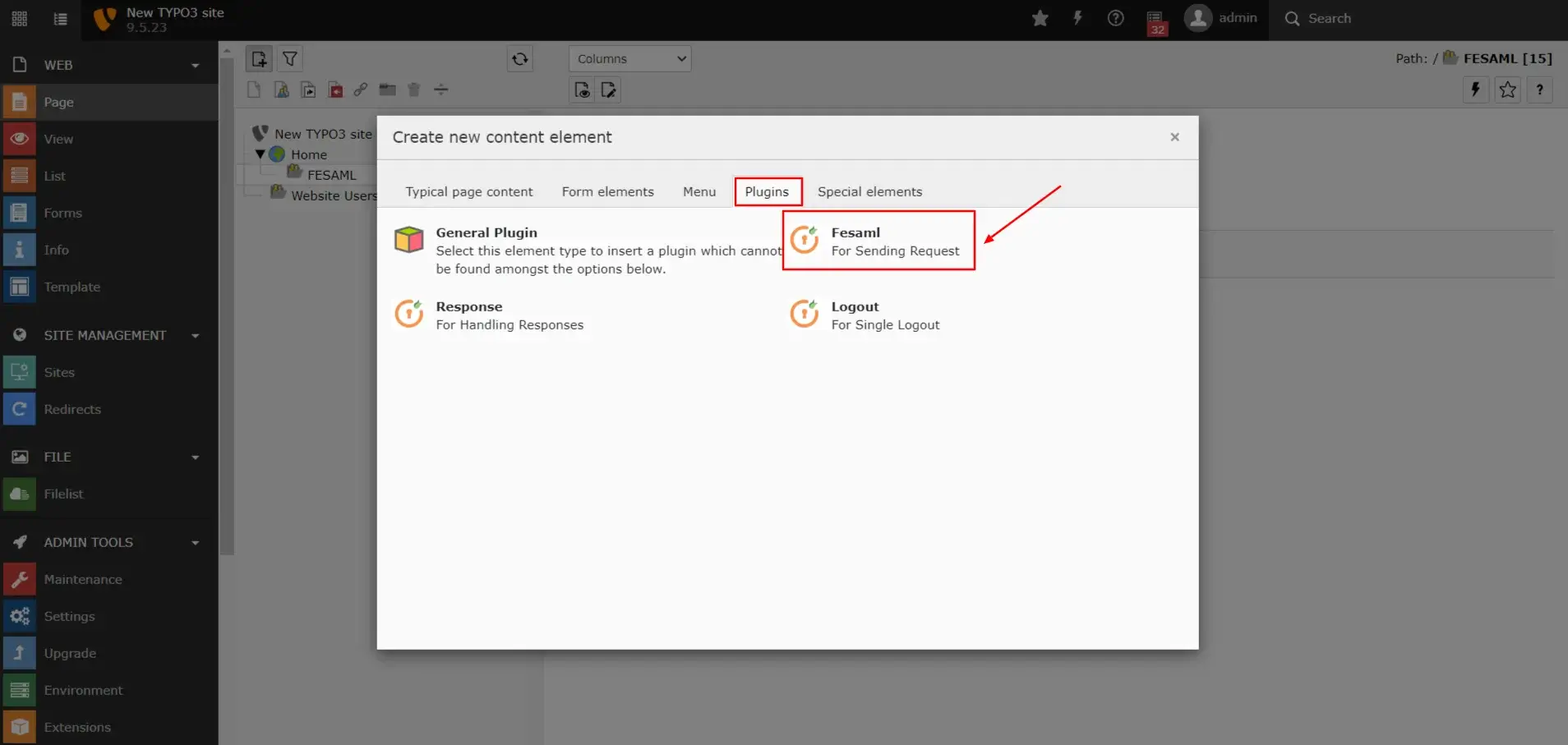Click the clear cache lightning in docheader
Image resolution: width=1568 pixels, height=745 pixels.
pyautogui.click(x=1476, y=90)
